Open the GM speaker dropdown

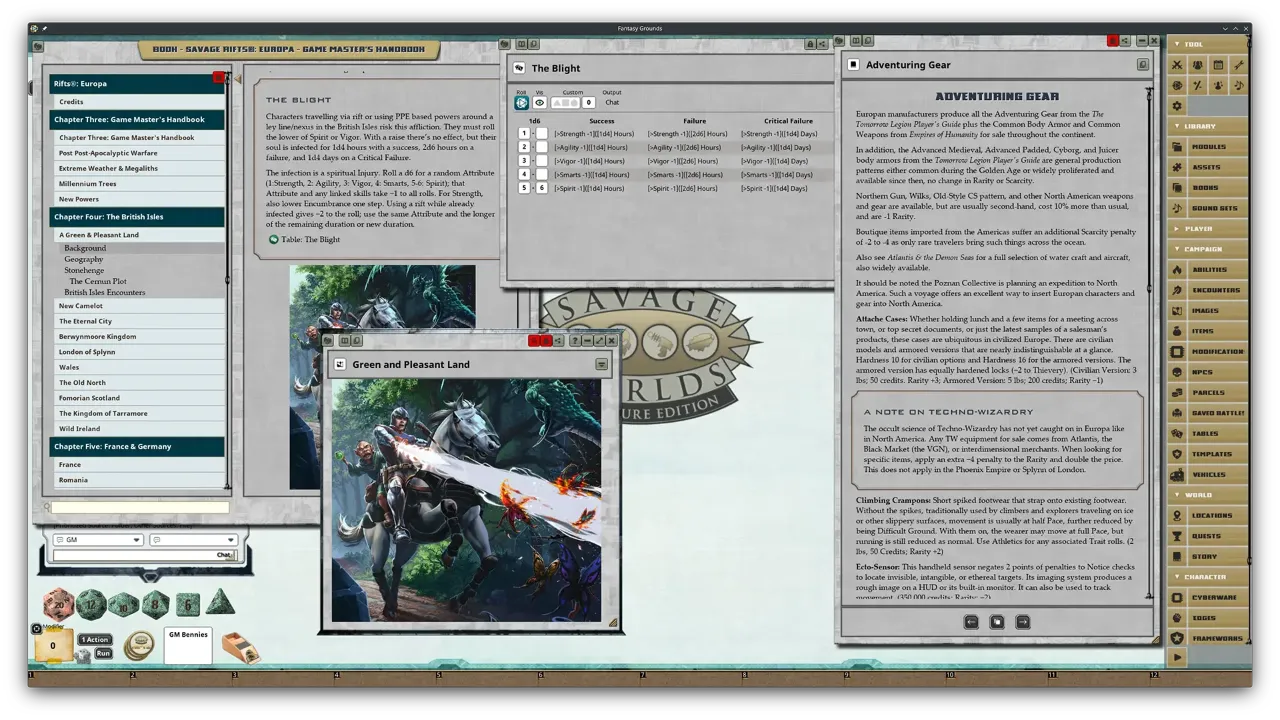[x=98, y=540]
